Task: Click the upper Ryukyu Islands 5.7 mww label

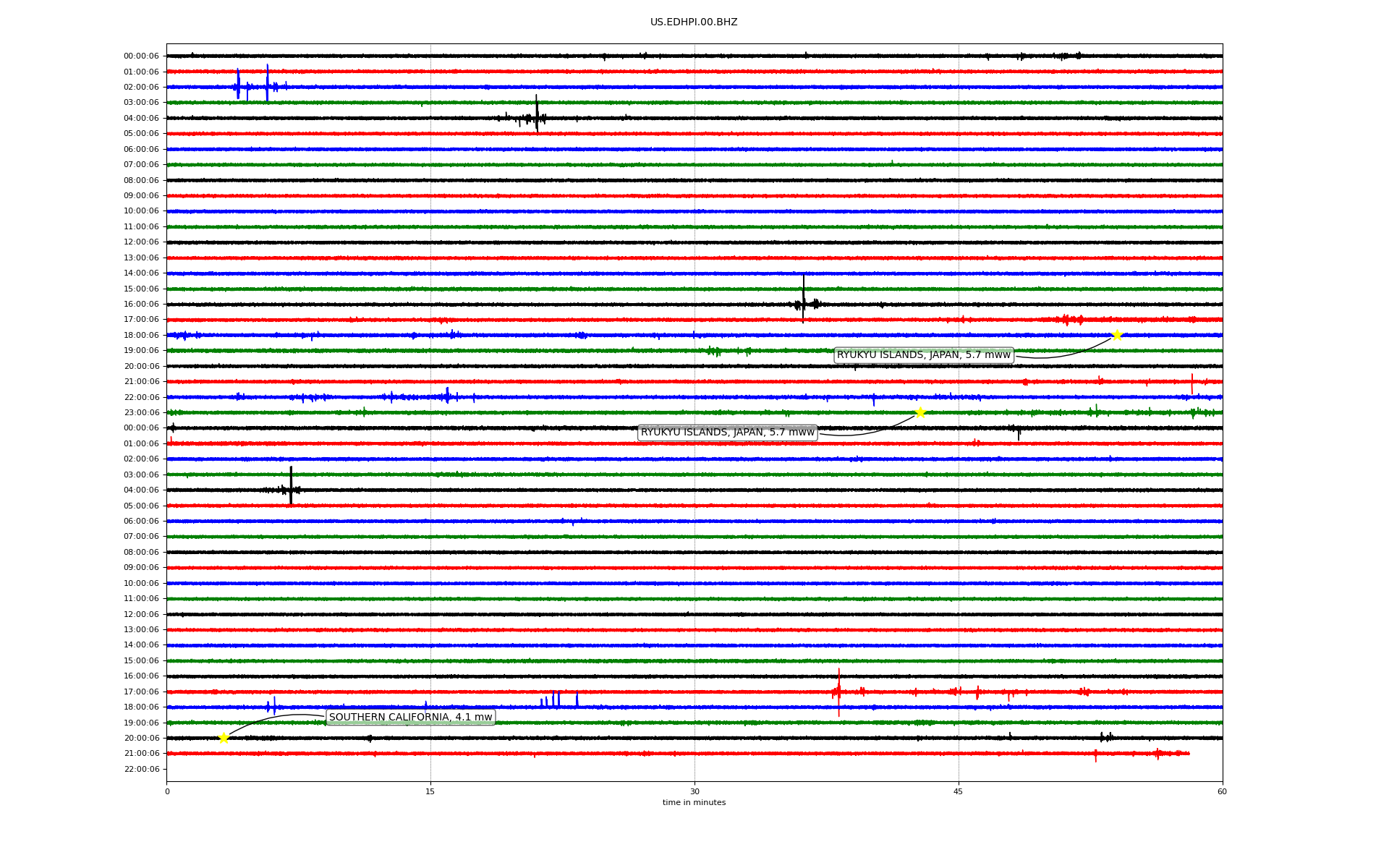Action: (923, 355)
